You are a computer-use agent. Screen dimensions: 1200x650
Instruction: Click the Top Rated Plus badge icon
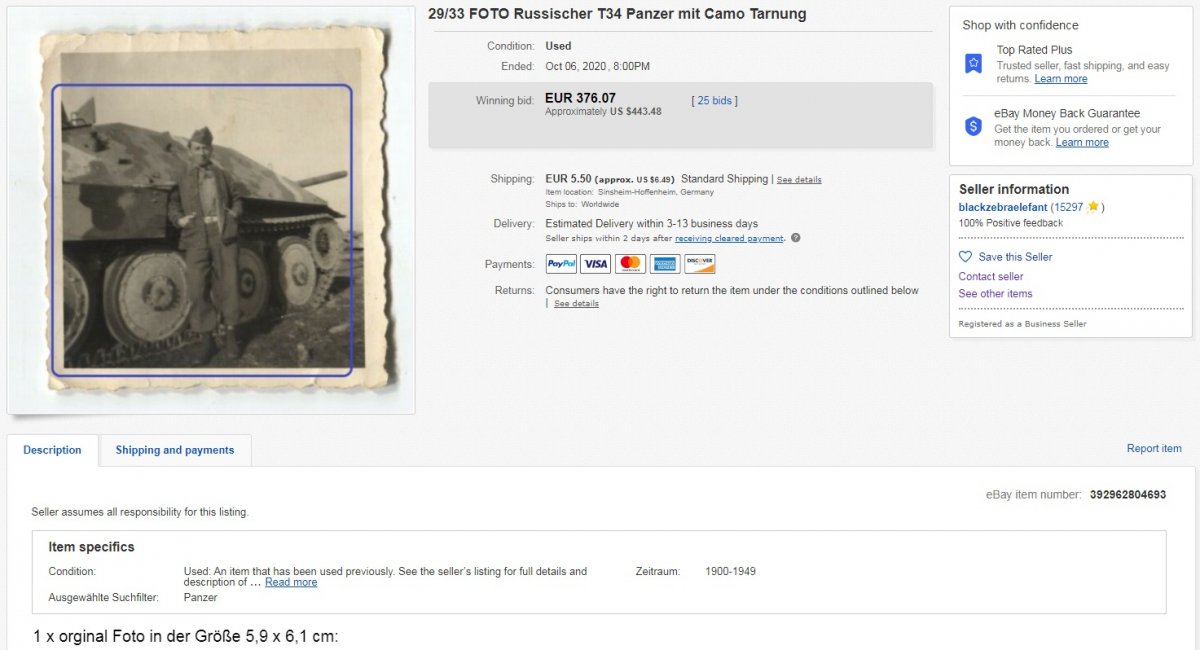(x=973, y=63)
